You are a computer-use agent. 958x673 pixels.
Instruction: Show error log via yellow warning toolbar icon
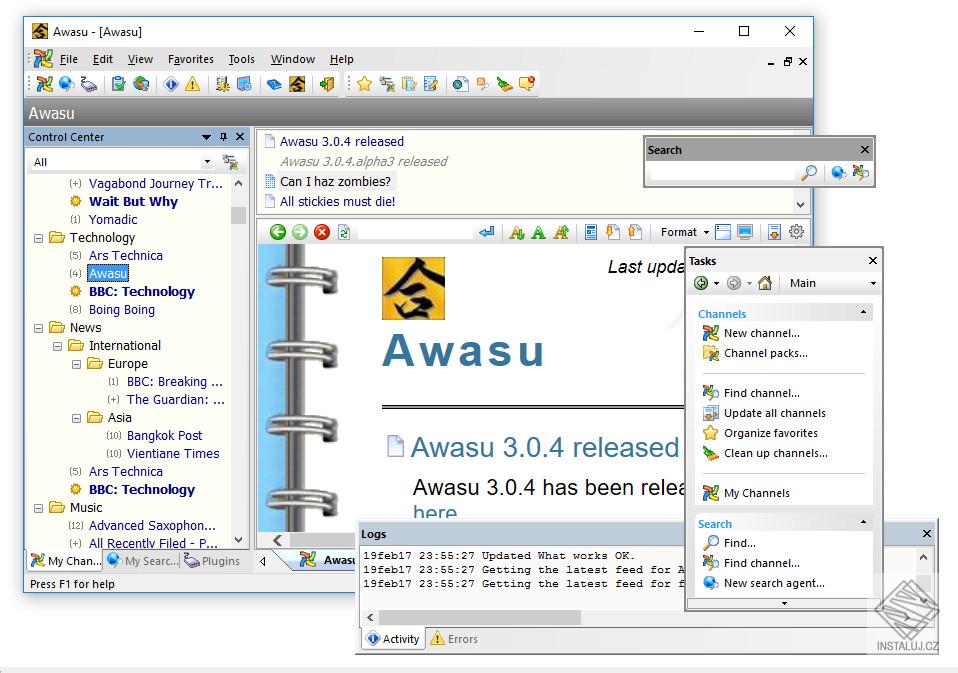[x=192, y=84]
